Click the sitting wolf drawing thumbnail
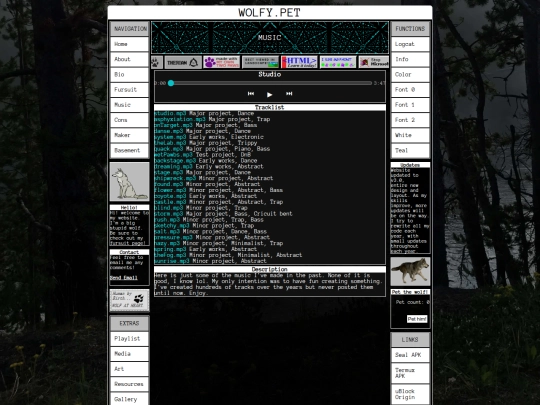540x405 pixels. click(x=129, y=182)
